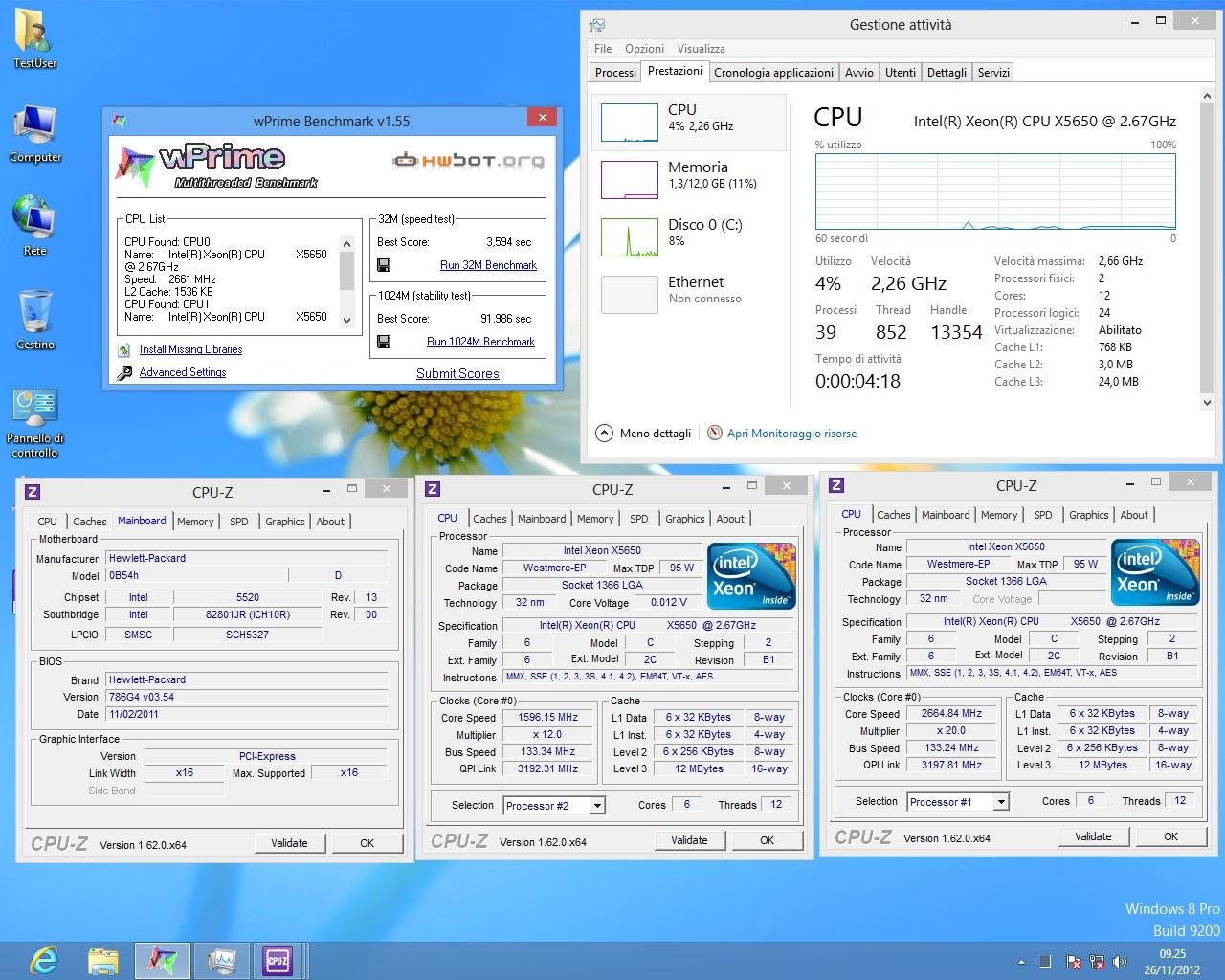Open the TestUser folder desktop icon

[35, 36]
